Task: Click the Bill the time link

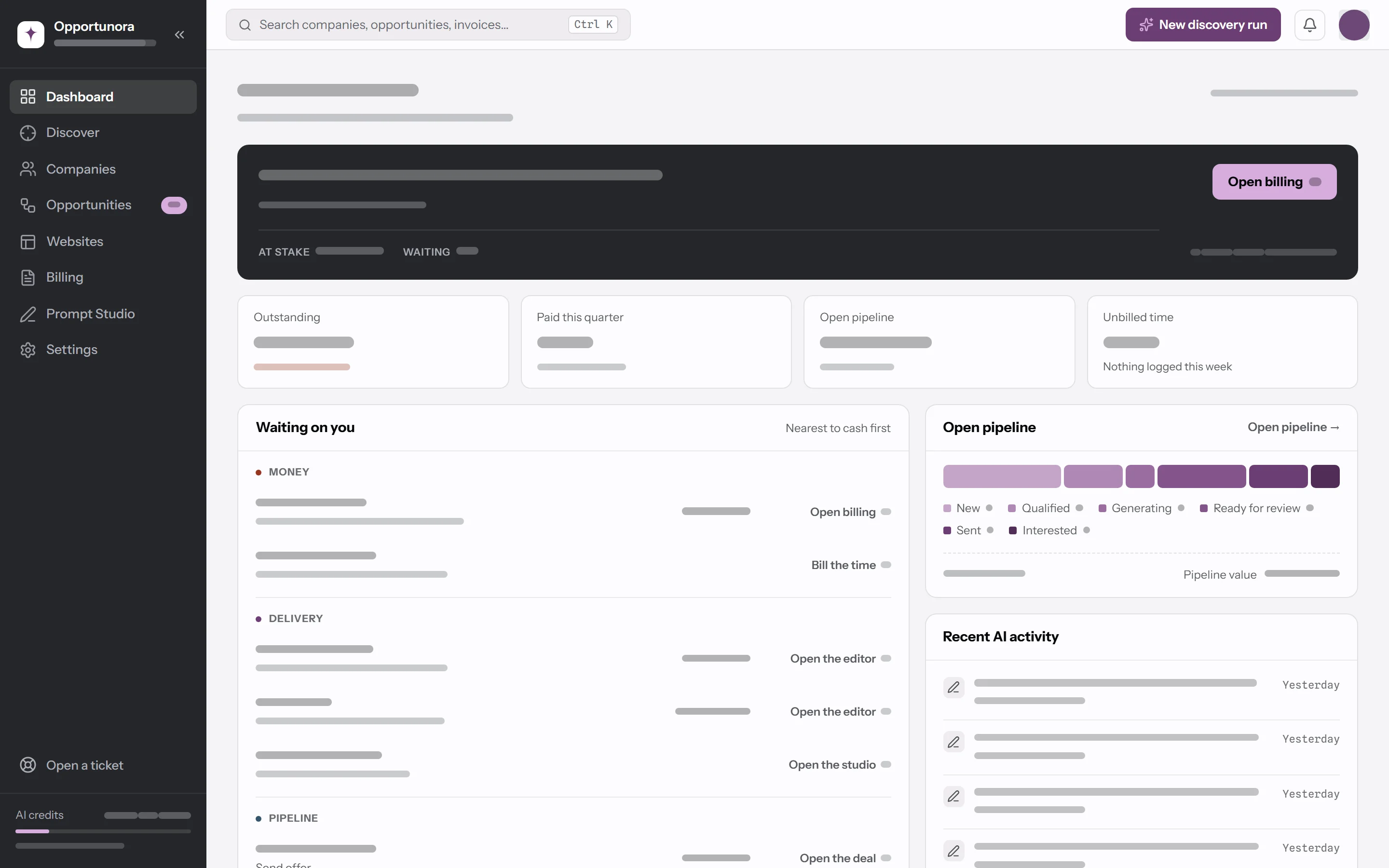Action: click(x=851, y=565)
